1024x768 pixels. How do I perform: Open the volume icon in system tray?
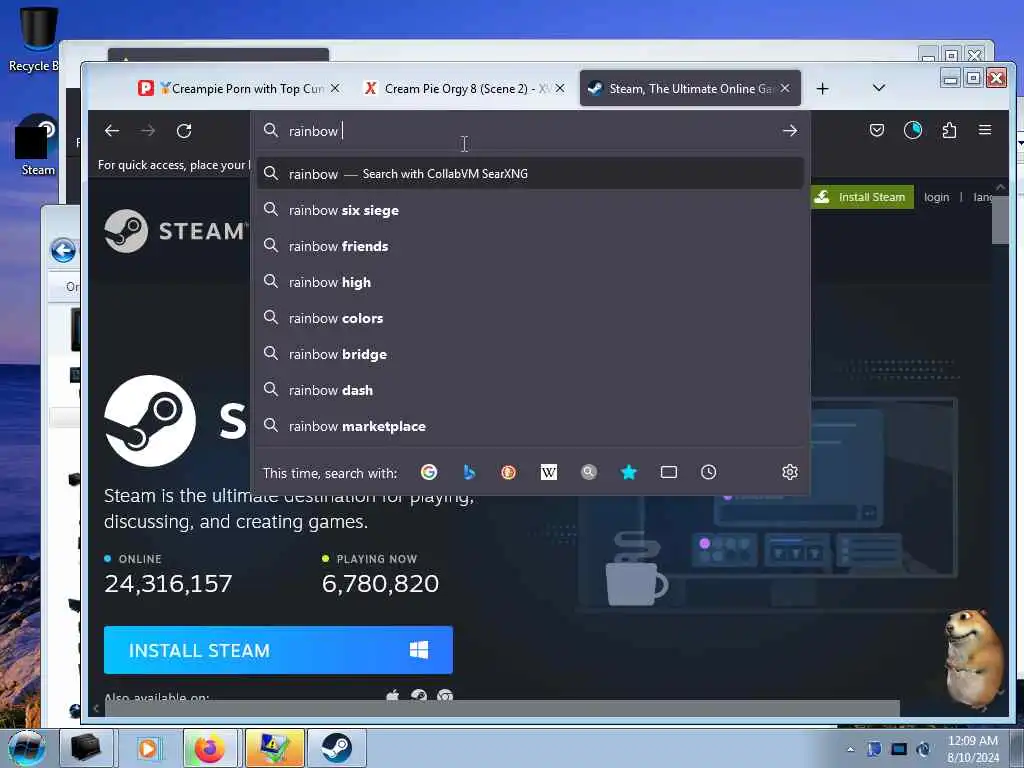923,749
